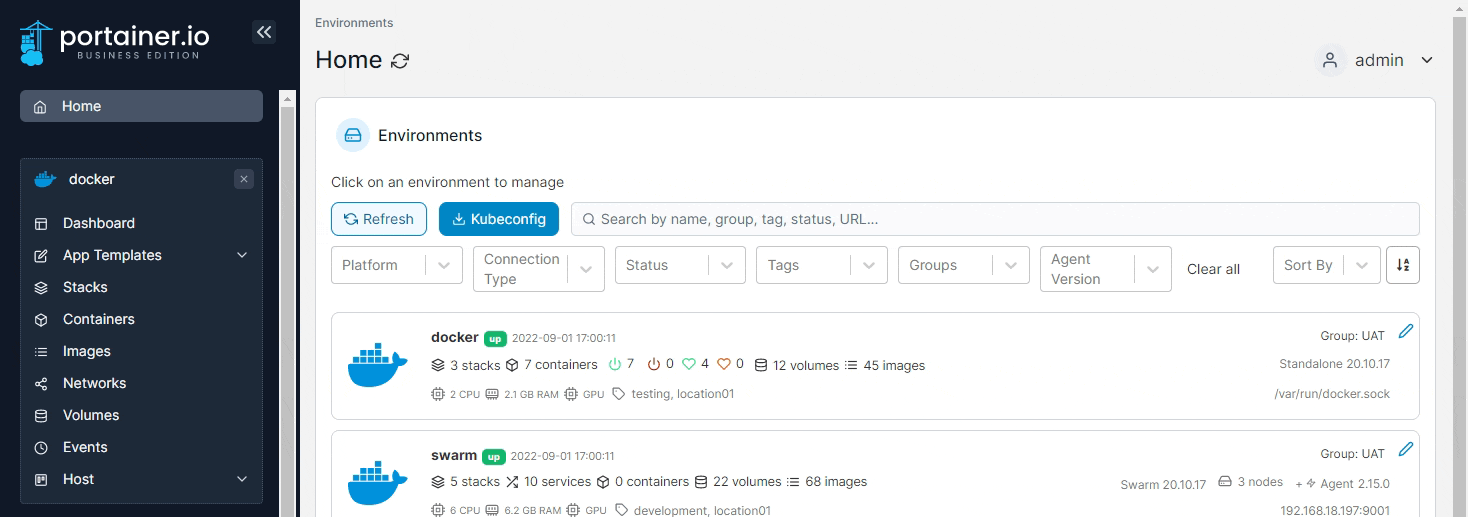This screenshot has height=517, width=1468.
Task: Click the edit pencil for swarm environment
Action: [1406, 449]
